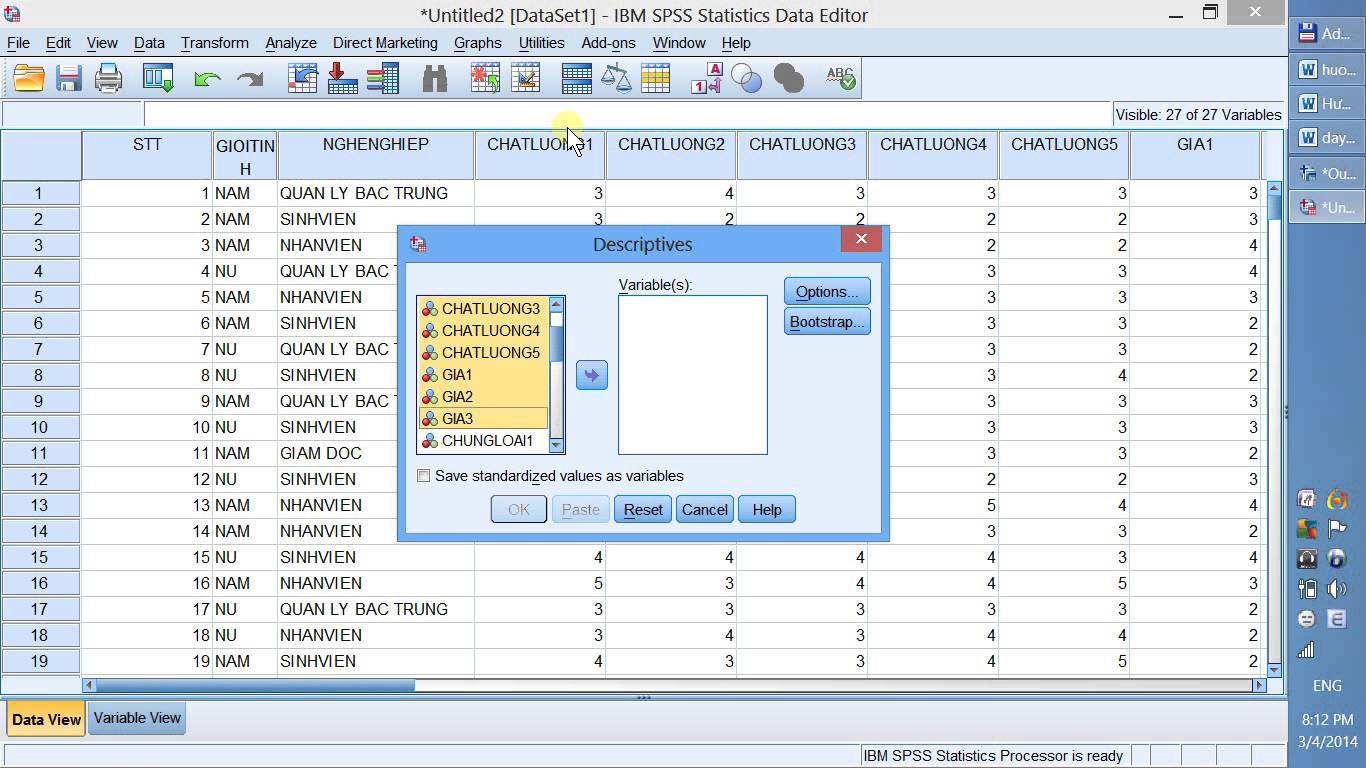1366x768 pixels.
Task: Click the blue move-variable arrow button
Action: tap(591, 375)
